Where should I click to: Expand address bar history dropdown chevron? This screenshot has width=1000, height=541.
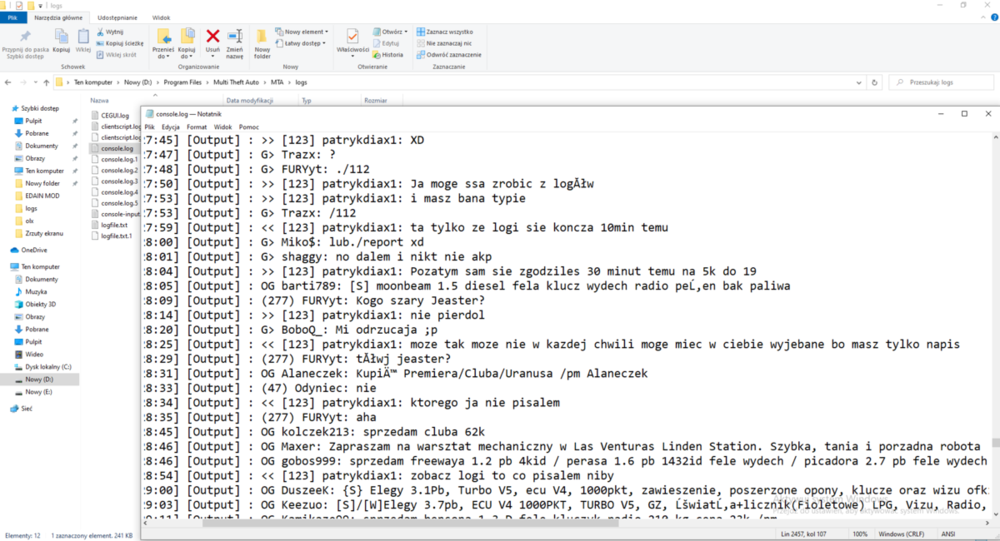[858, 82]
